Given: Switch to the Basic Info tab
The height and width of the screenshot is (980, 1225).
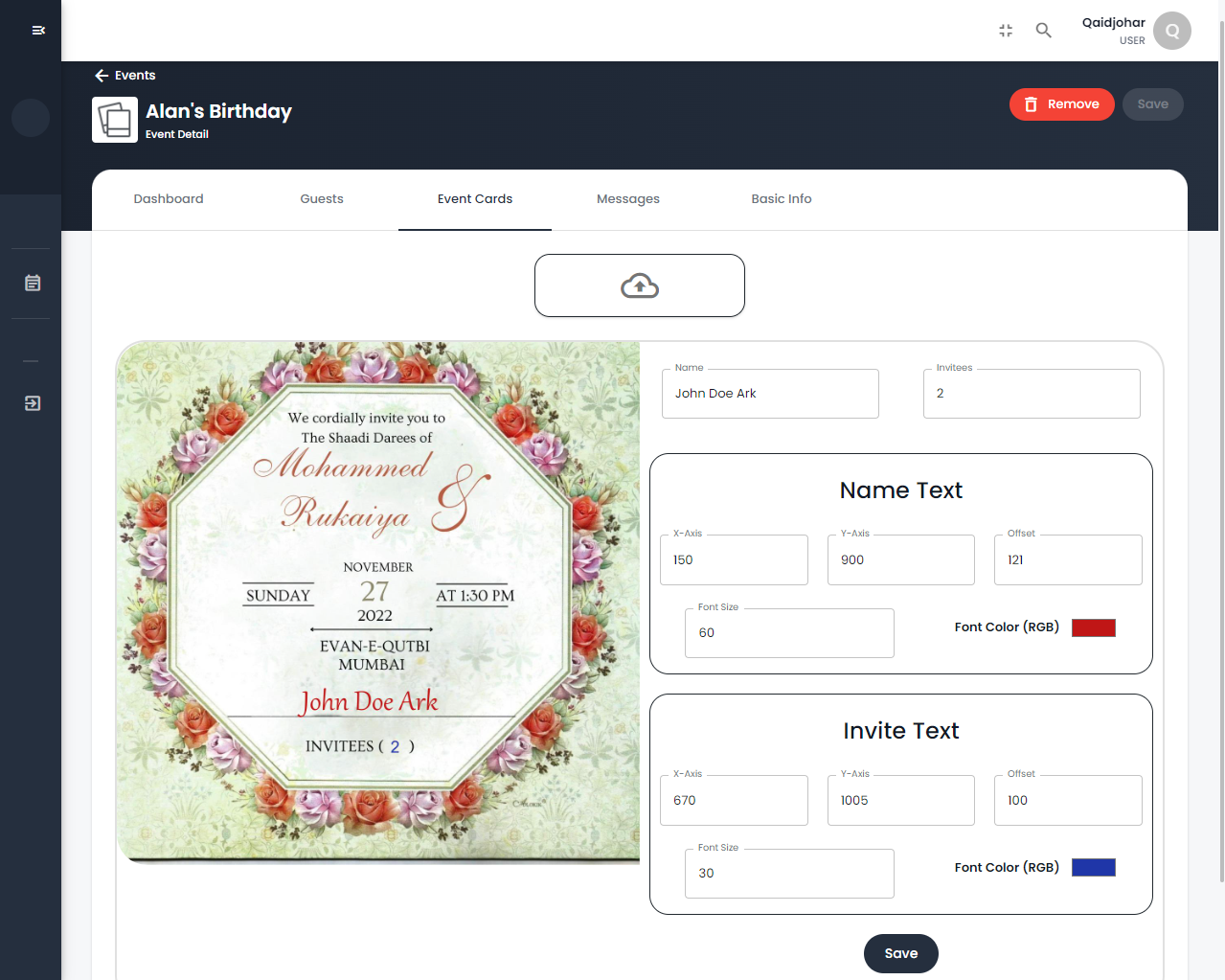Looking at the screenshot, I should [781, 198].
